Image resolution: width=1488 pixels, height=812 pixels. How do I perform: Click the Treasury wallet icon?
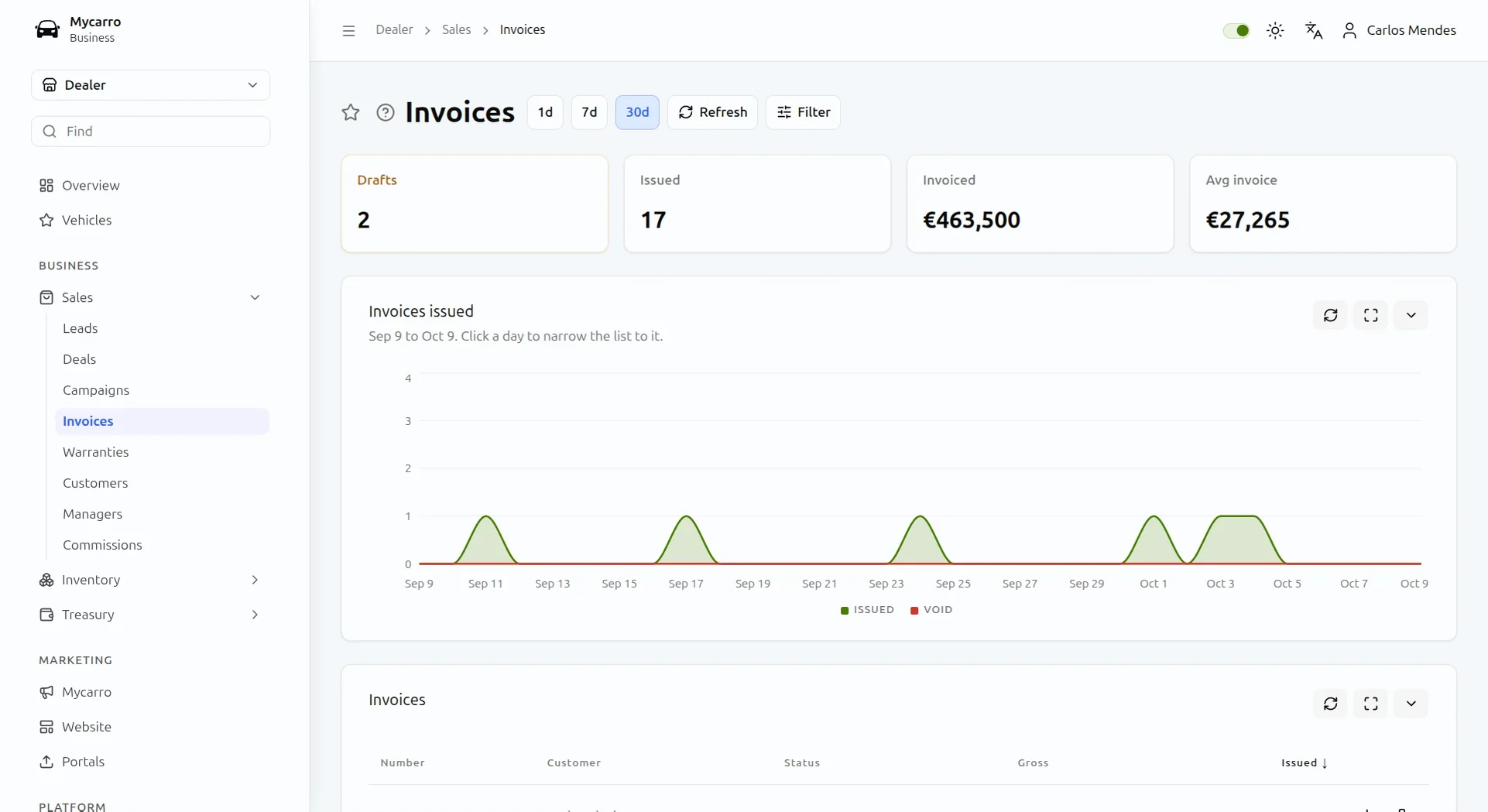(46, 615)
